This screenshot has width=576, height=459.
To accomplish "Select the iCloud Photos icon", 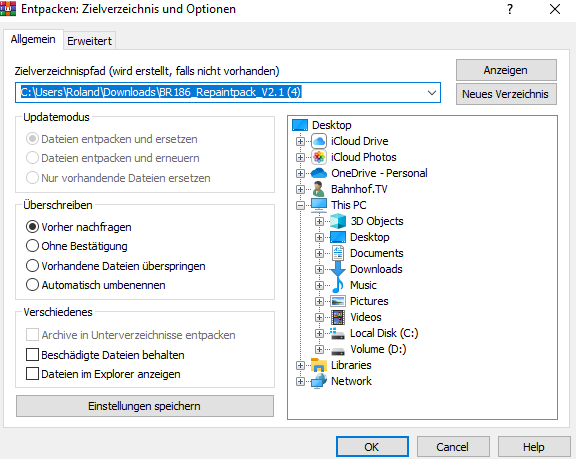I will (319, 157).
